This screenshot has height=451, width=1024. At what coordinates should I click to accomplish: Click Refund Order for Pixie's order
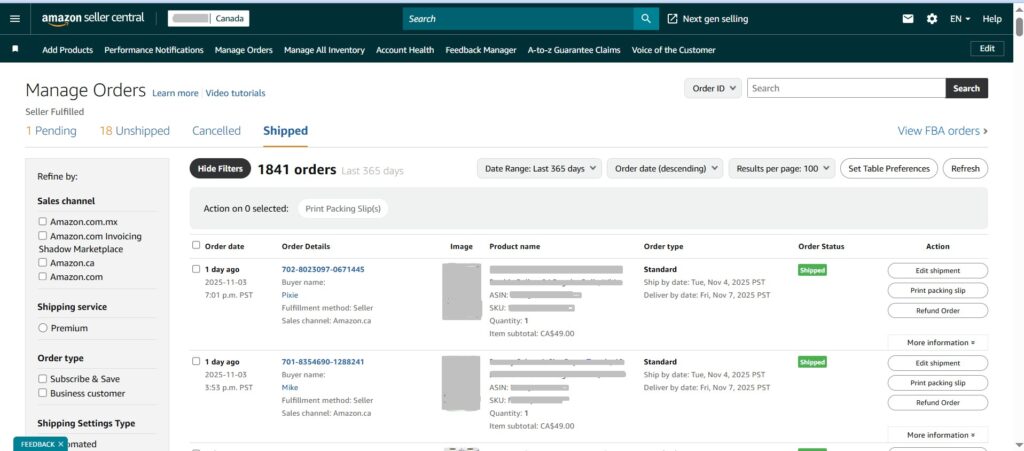(x=938, y=311)
